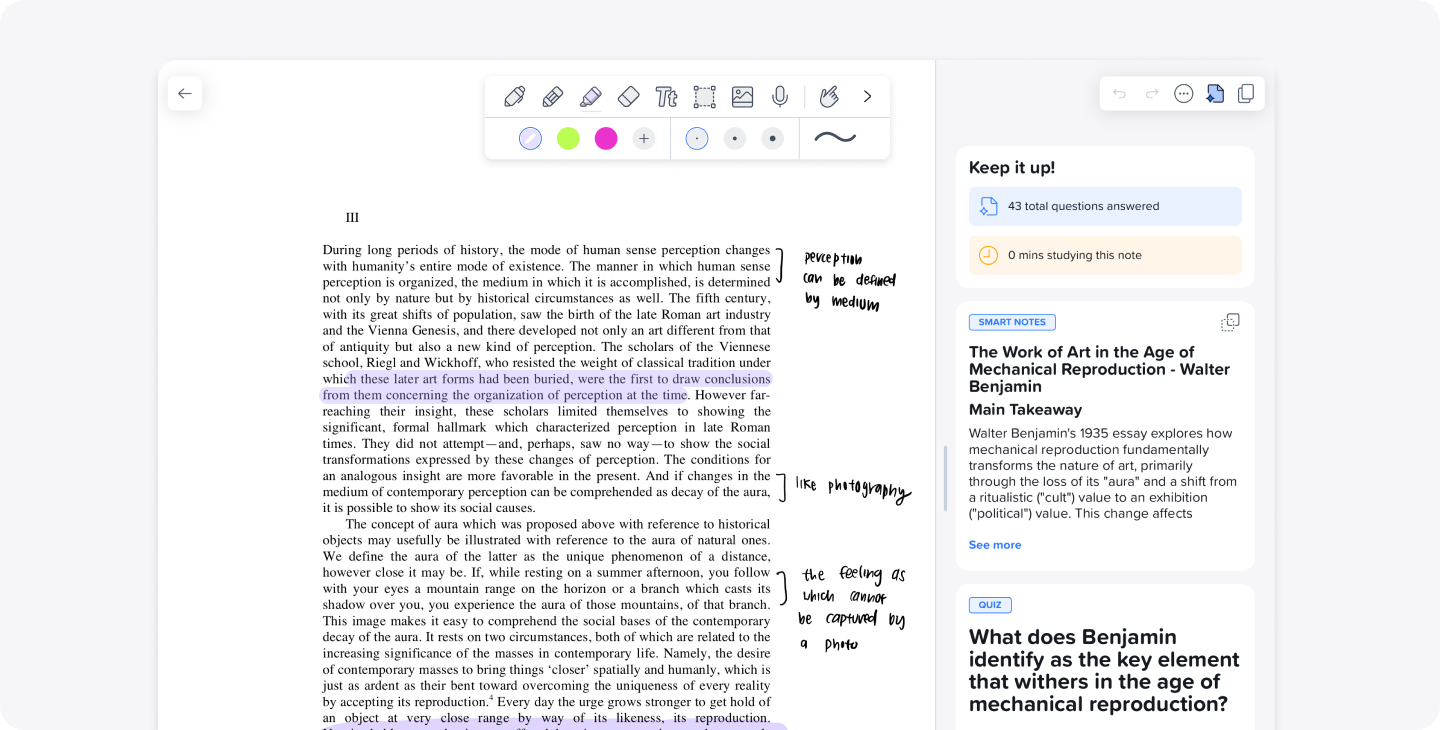Select the Pencil tool
The width and height of the screenshot is (1440, 730).
click(x=553, y=96)
